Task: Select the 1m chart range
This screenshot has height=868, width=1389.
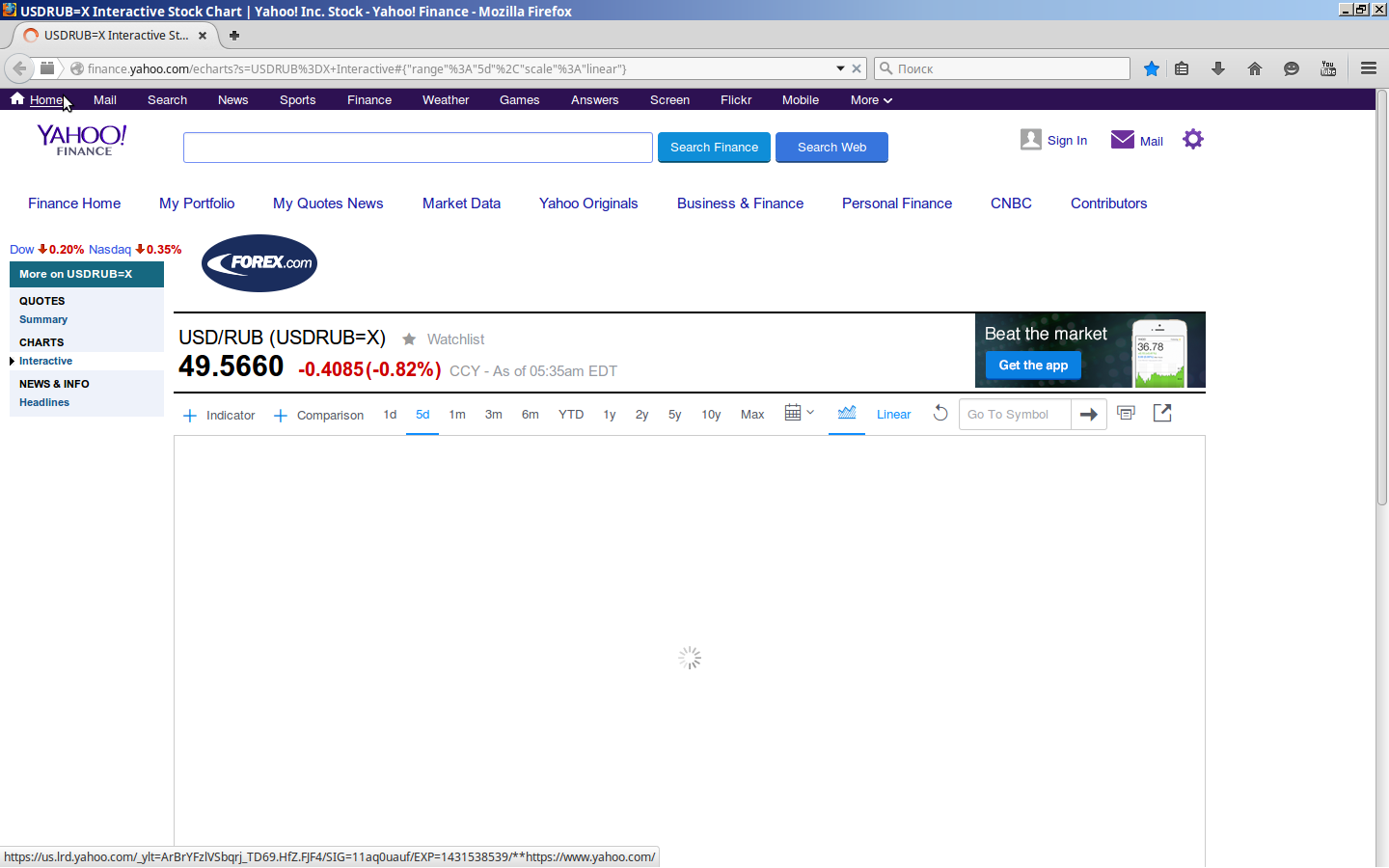Action: click(457, 415)
